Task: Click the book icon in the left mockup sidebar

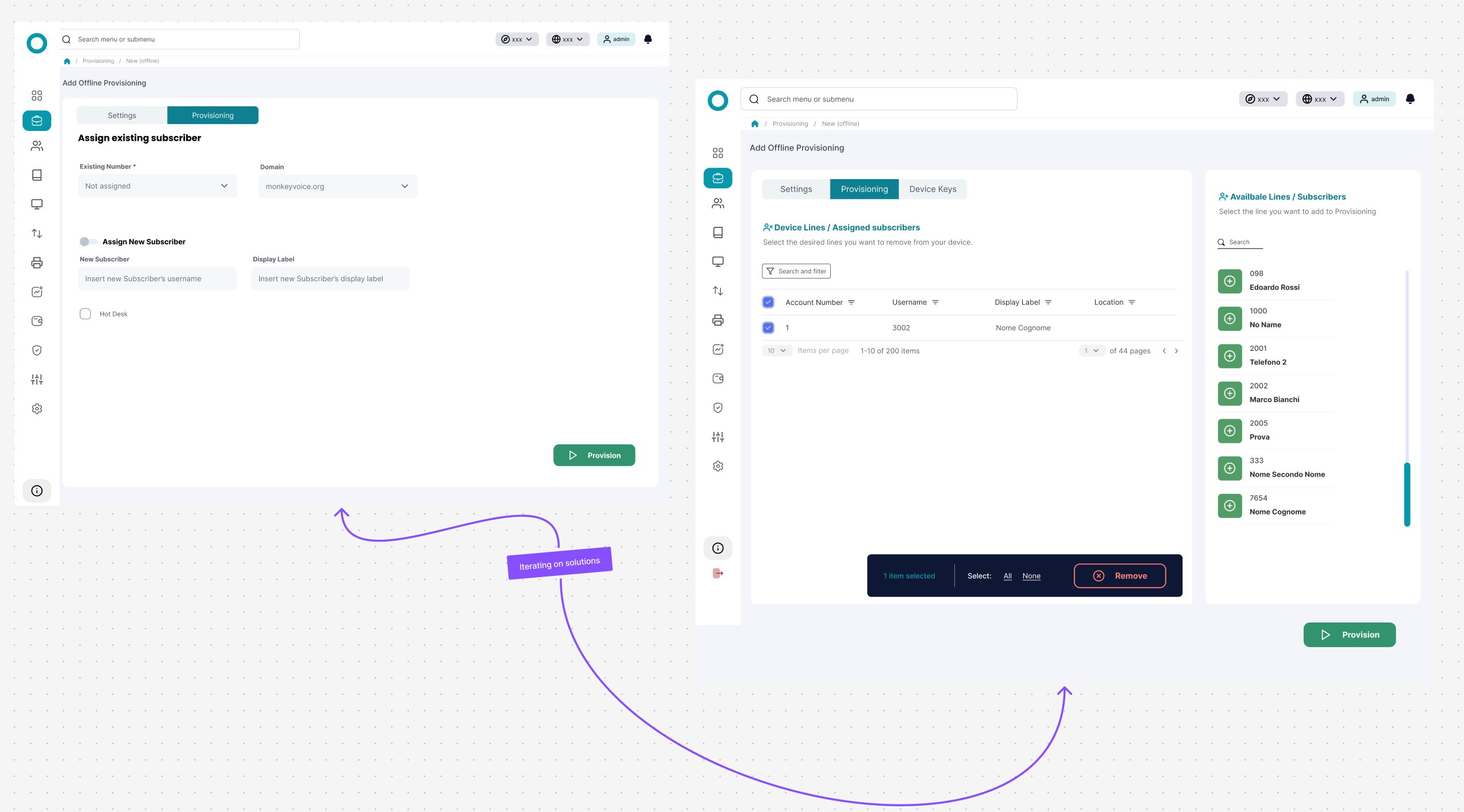Action: click(37, 175)
